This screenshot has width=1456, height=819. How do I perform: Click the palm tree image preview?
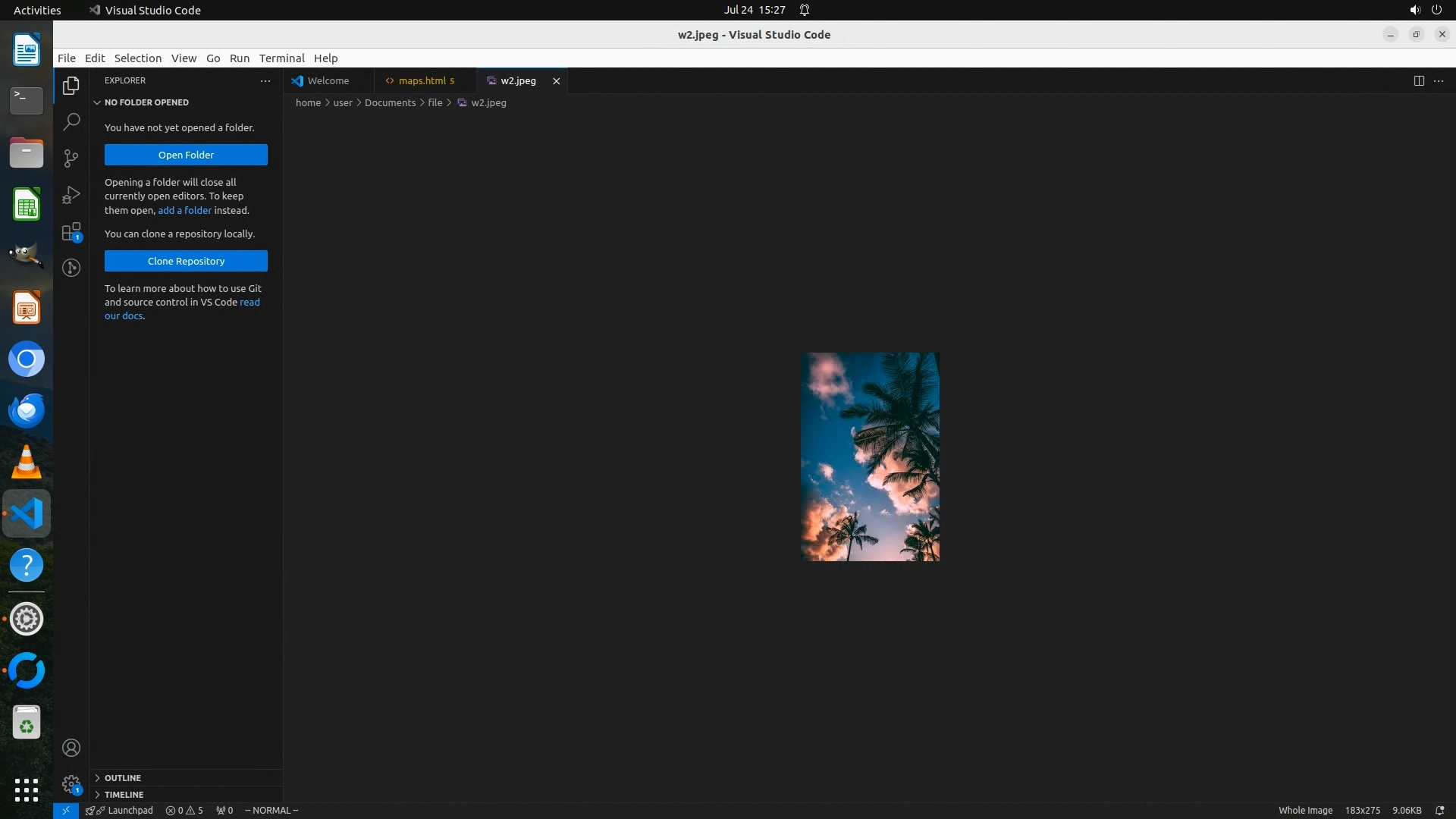click(x=870, y=457)
